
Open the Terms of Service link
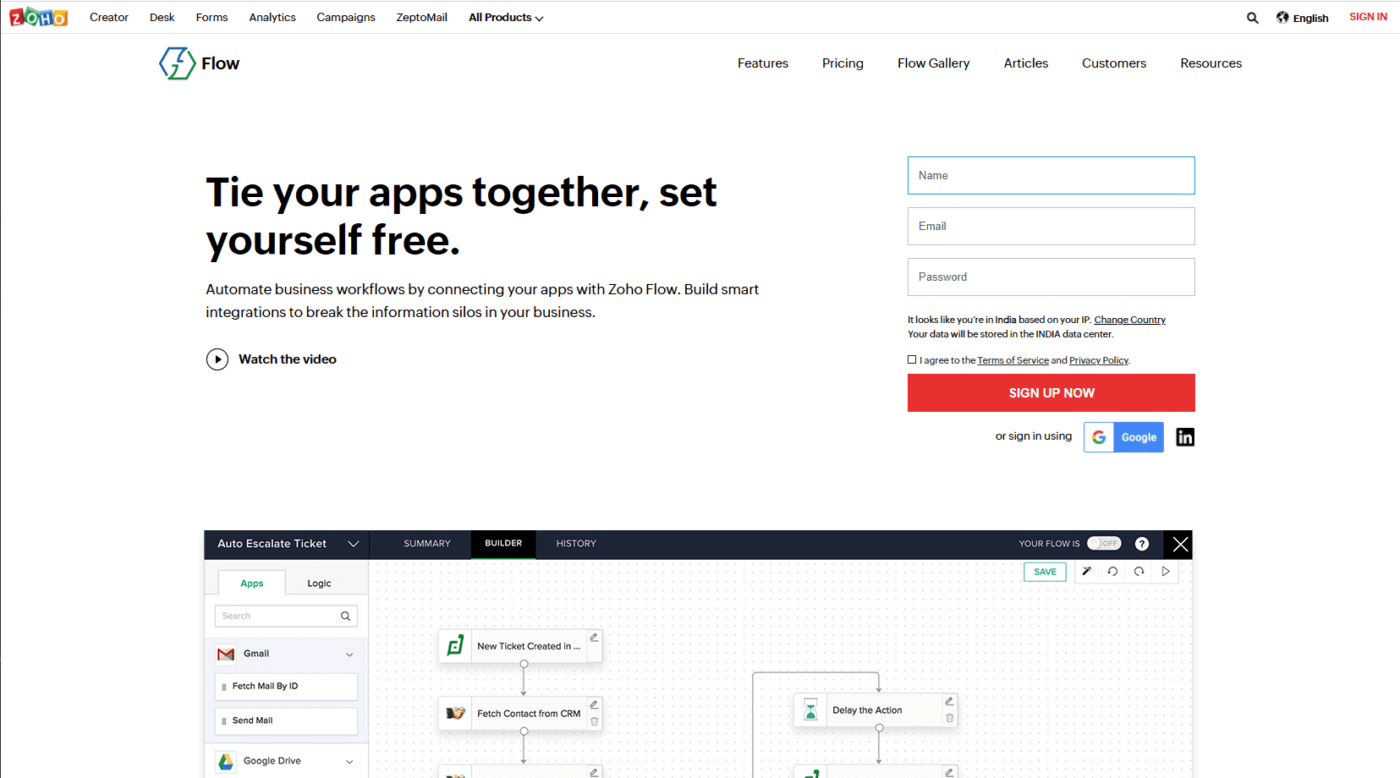(x=1013, y=360)
